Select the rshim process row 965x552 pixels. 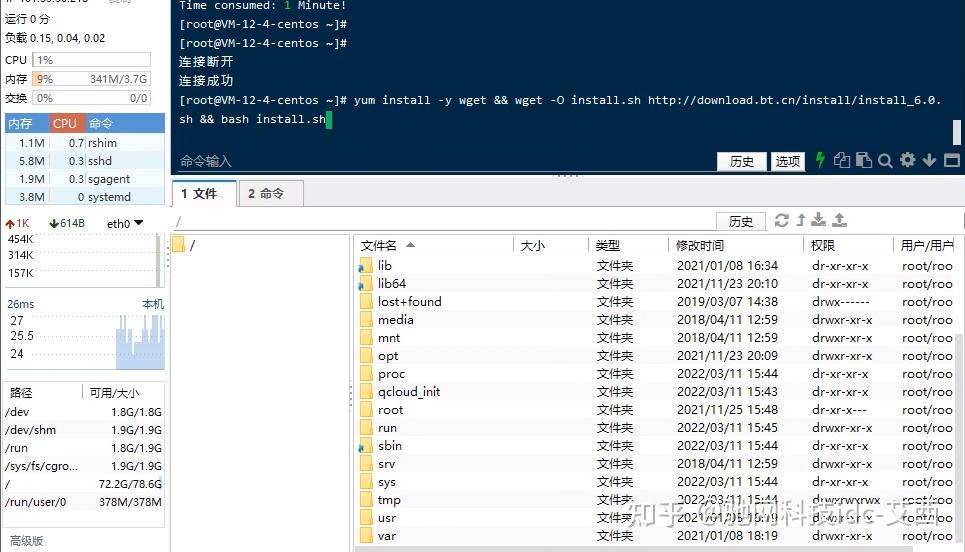[x=85, y=143]
